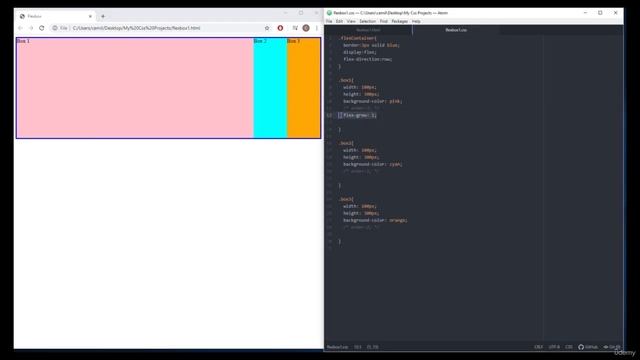Screen dimensions: 640x360
Task: Go forward in the Chrome browser
Action: 31,28
